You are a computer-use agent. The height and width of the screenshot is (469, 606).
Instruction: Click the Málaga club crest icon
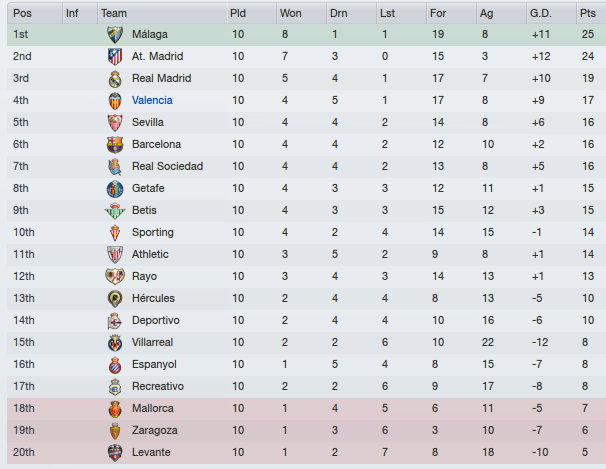tap(115, 34)
